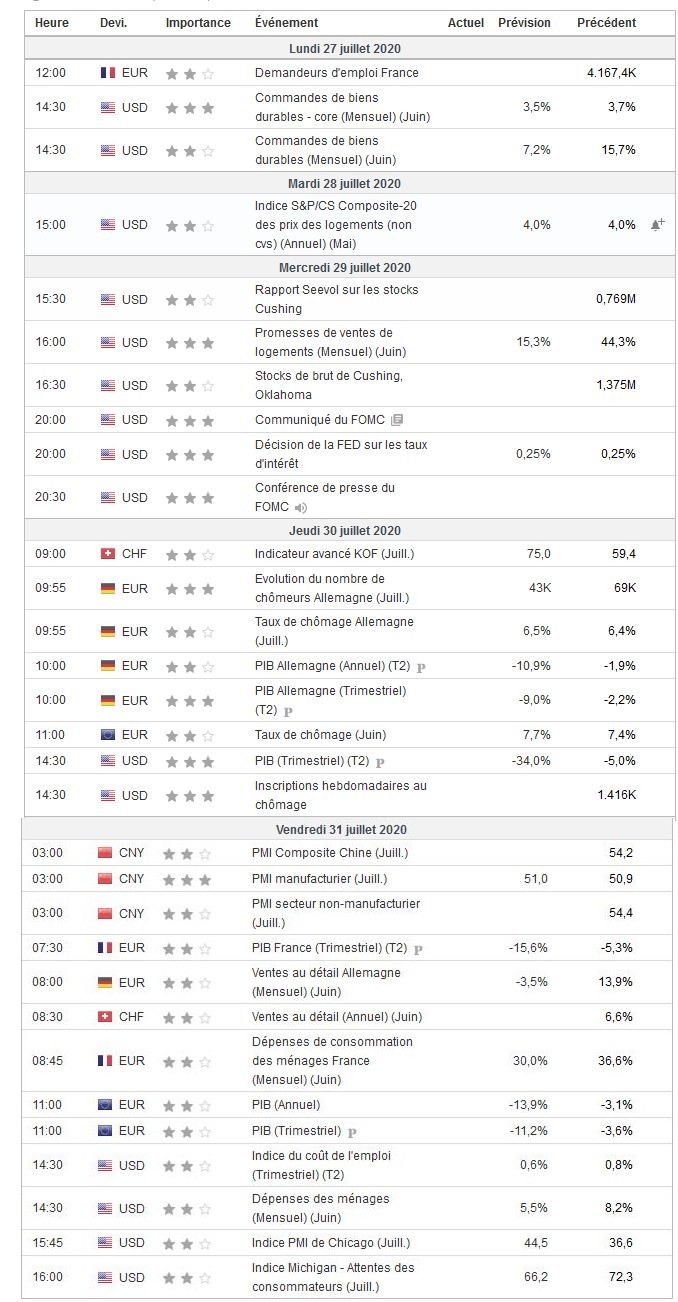This screenshot has width=678, height=1302.
Task: Click the Chinese flag on PMI Composite Chine row
Action: tap(105, 853)
